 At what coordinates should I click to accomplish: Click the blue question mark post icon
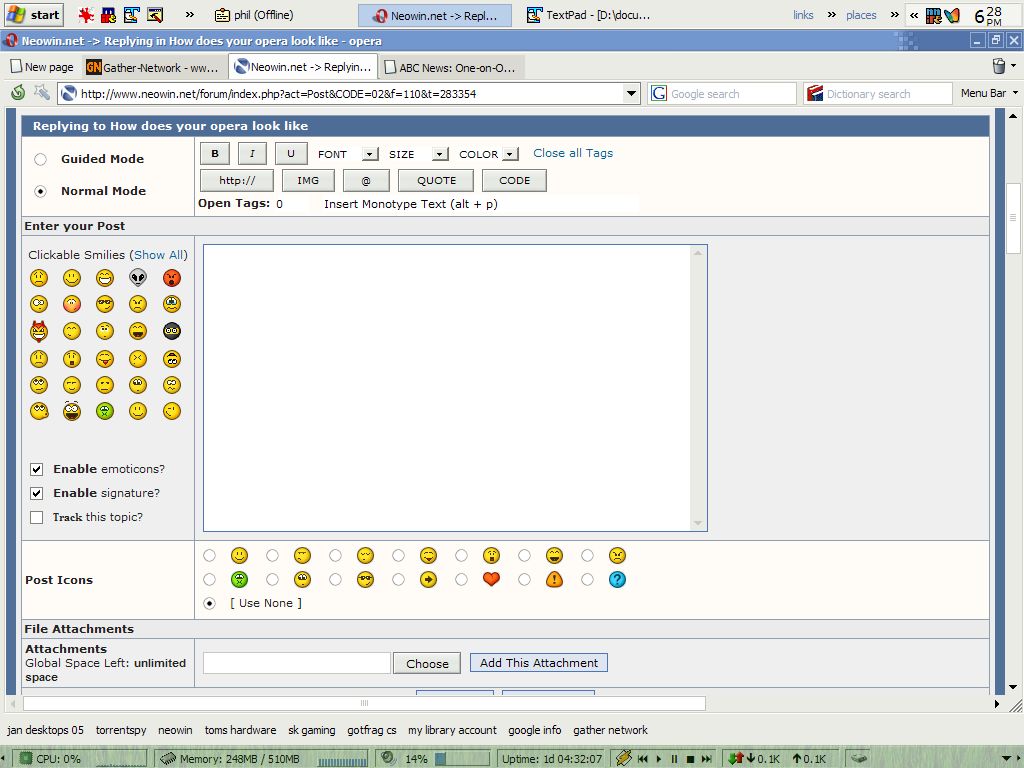tap(617, 579)
